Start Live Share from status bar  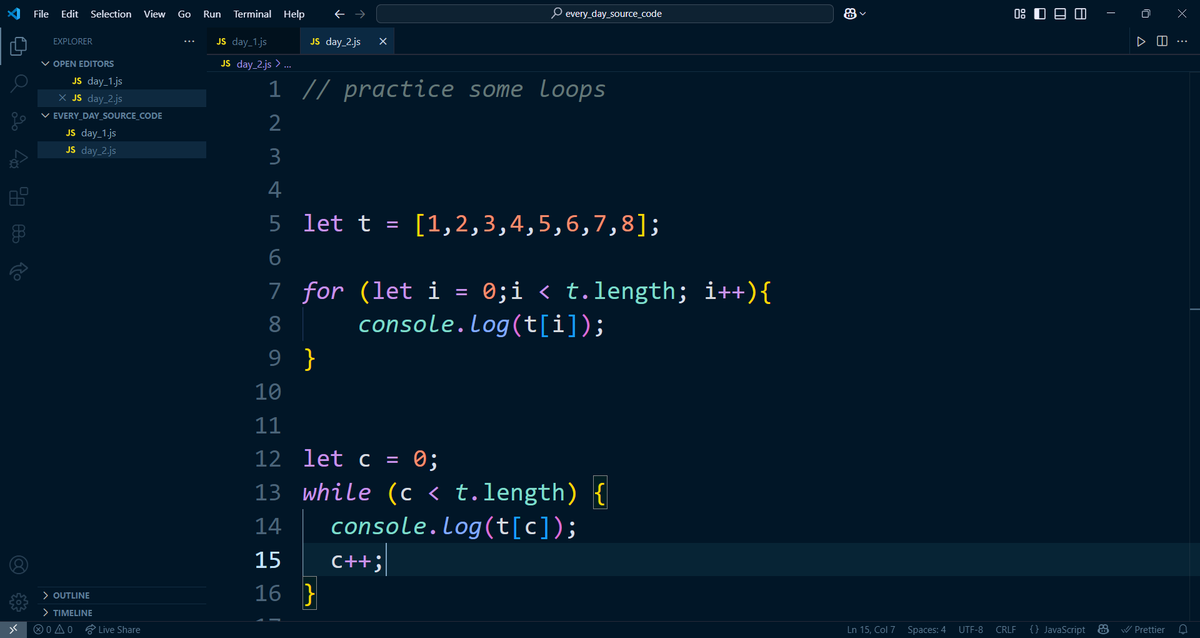coord(113,629)
